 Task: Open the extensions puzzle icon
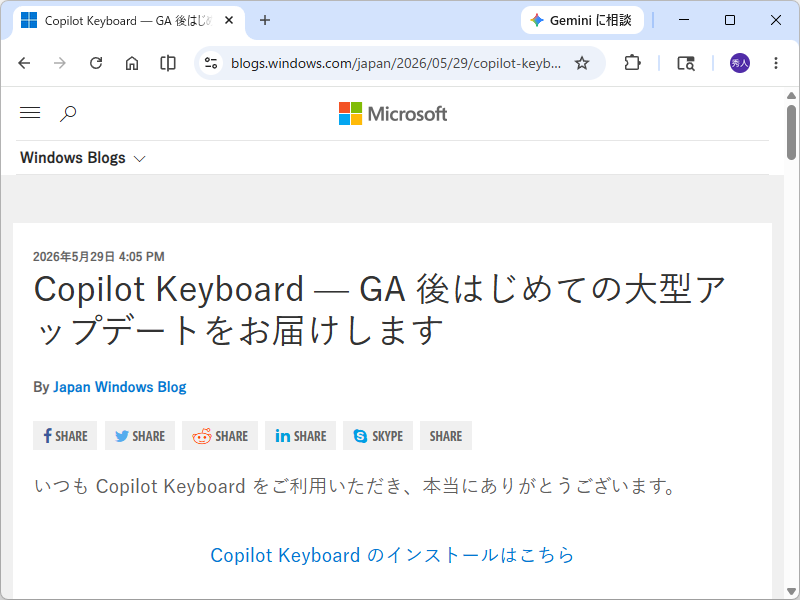point(632,63)
